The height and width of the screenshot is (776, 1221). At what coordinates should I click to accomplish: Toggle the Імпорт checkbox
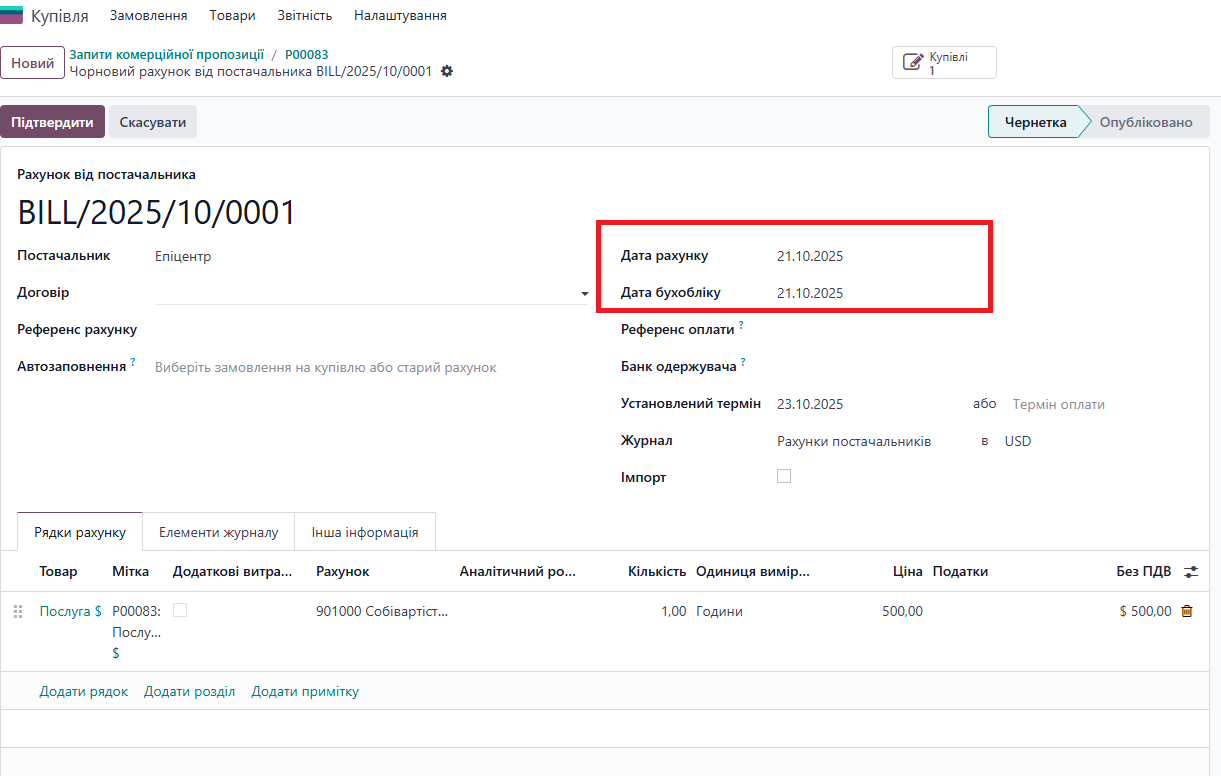point(784,476)
